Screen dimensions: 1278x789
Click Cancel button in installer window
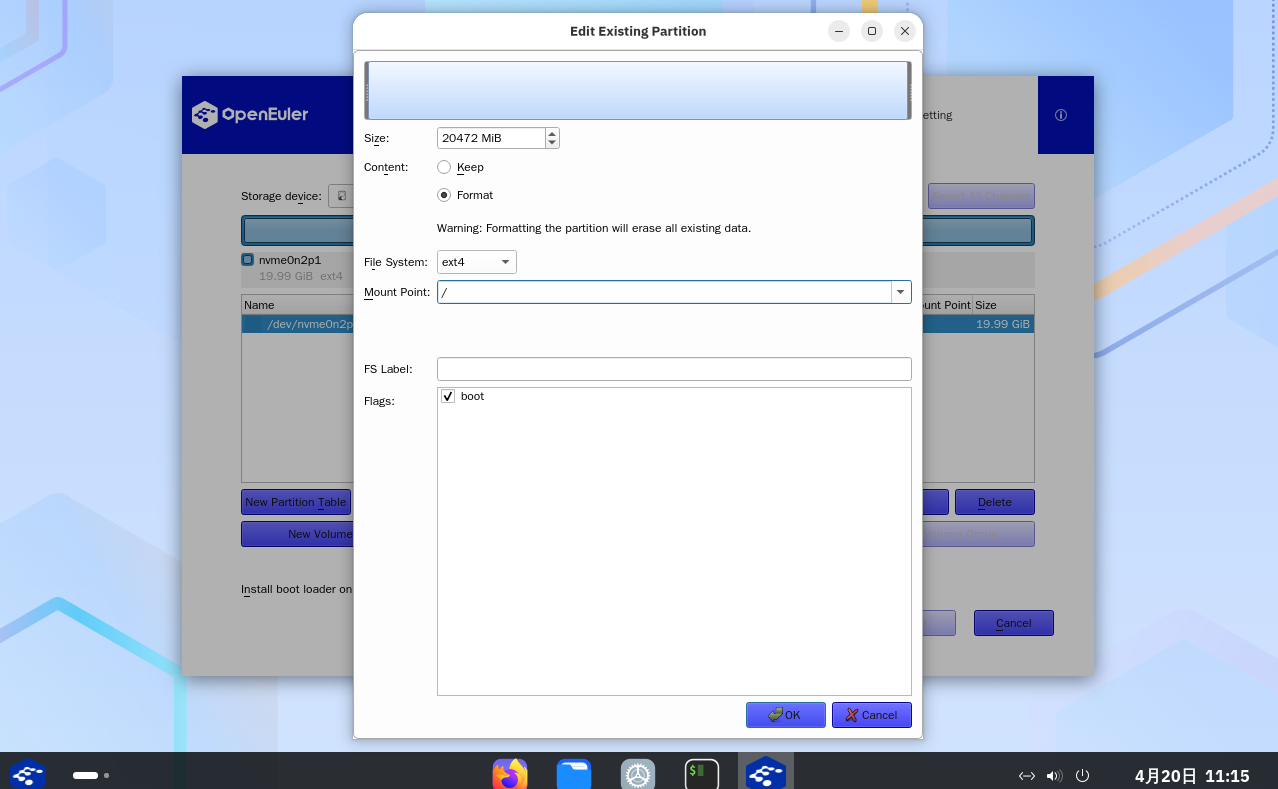point(1014,623)
